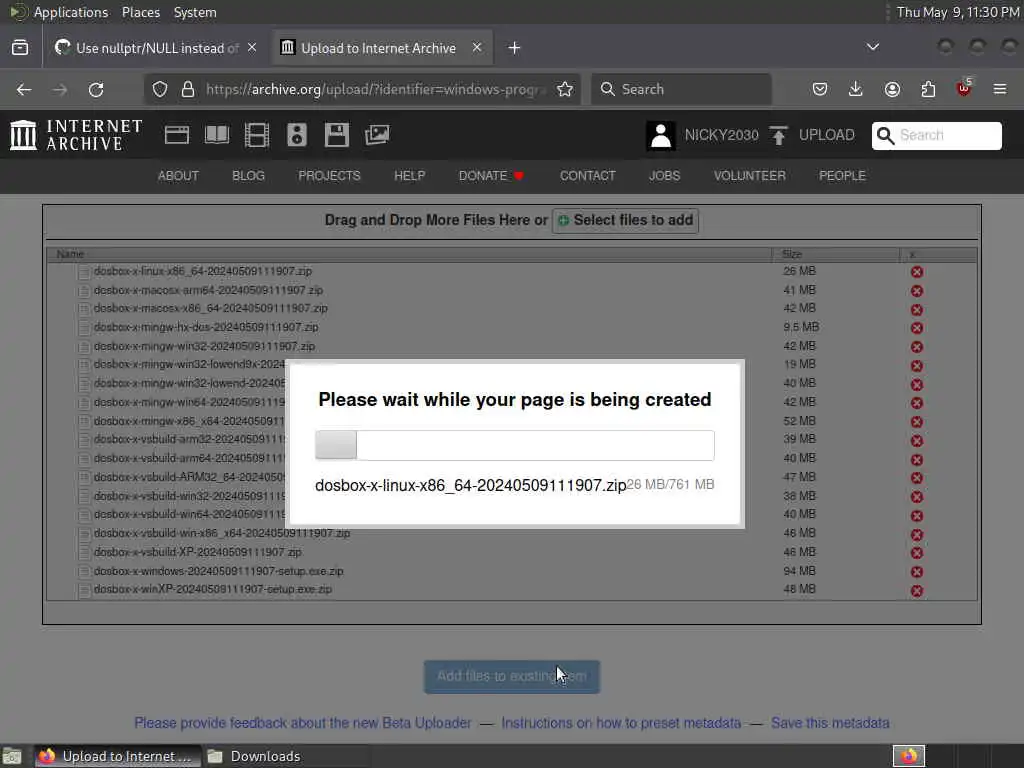The image size is (1024, 768).
Task: Click the NICKY2030 username link
Action: pos(722,135)
